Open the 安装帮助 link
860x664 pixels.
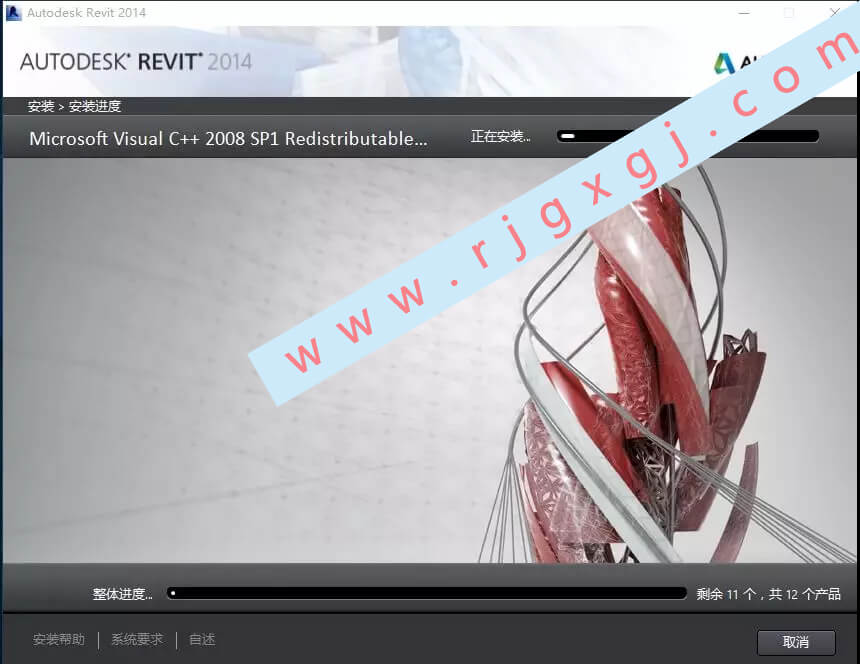pos(59,639)
